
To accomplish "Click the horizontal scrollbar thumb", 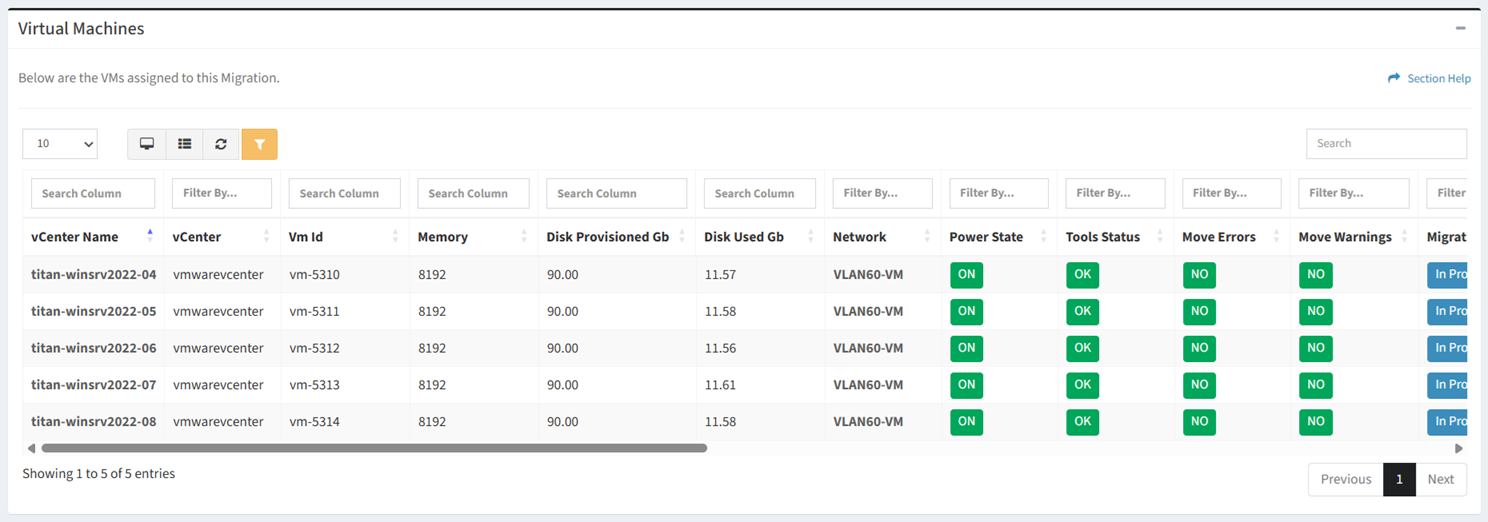I will [374, 448].
